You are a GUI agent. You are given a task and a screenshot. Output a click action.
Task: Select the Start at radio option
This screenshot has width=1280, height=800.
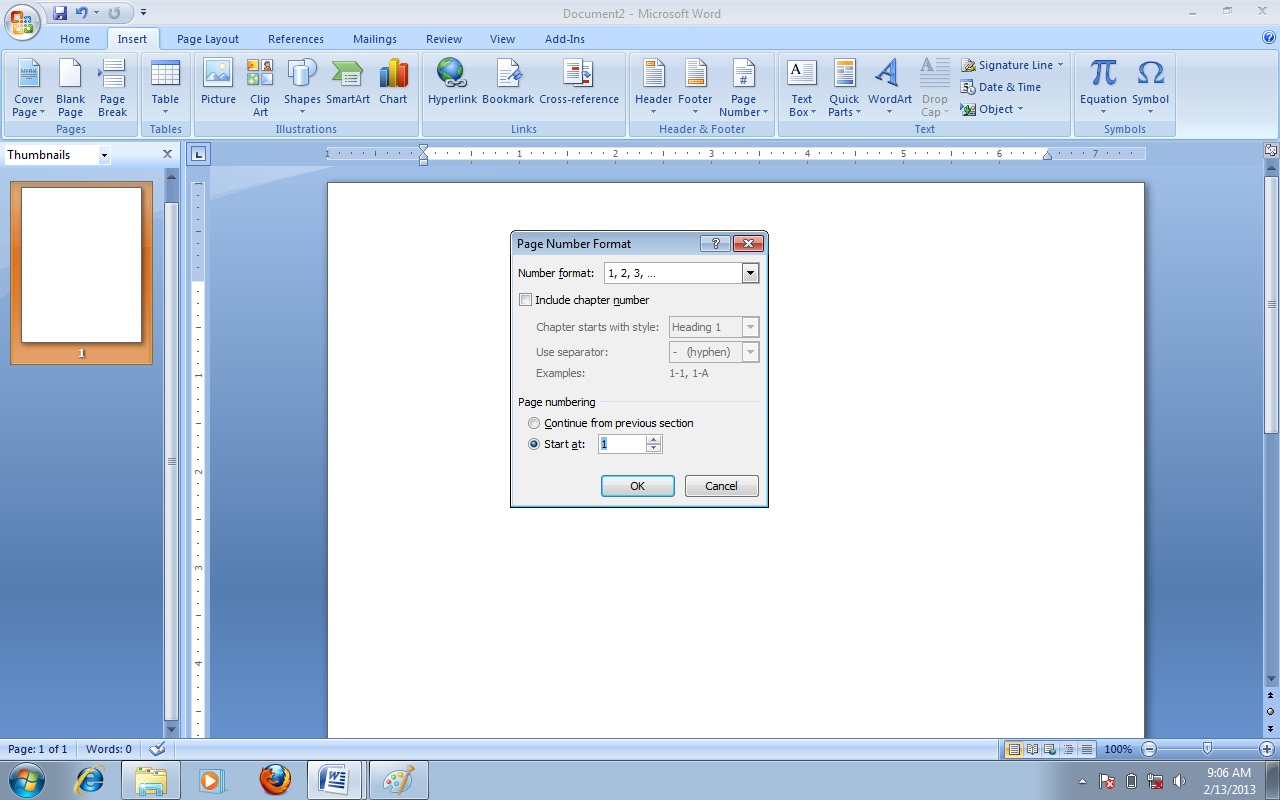pos(534,444)
